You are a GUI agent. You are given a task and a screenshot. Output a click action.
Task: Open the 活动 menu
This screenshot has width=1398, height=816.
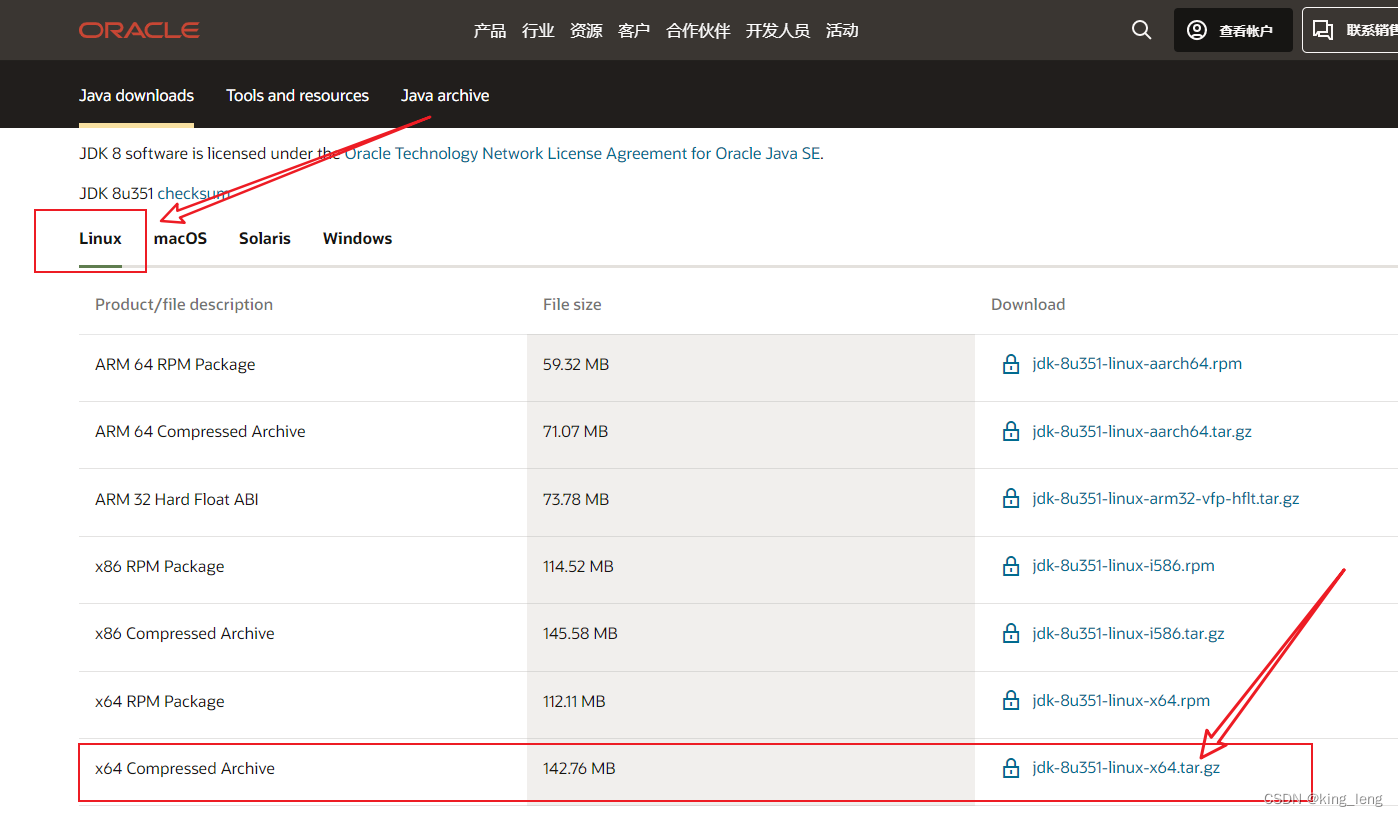tap(842, 31)
